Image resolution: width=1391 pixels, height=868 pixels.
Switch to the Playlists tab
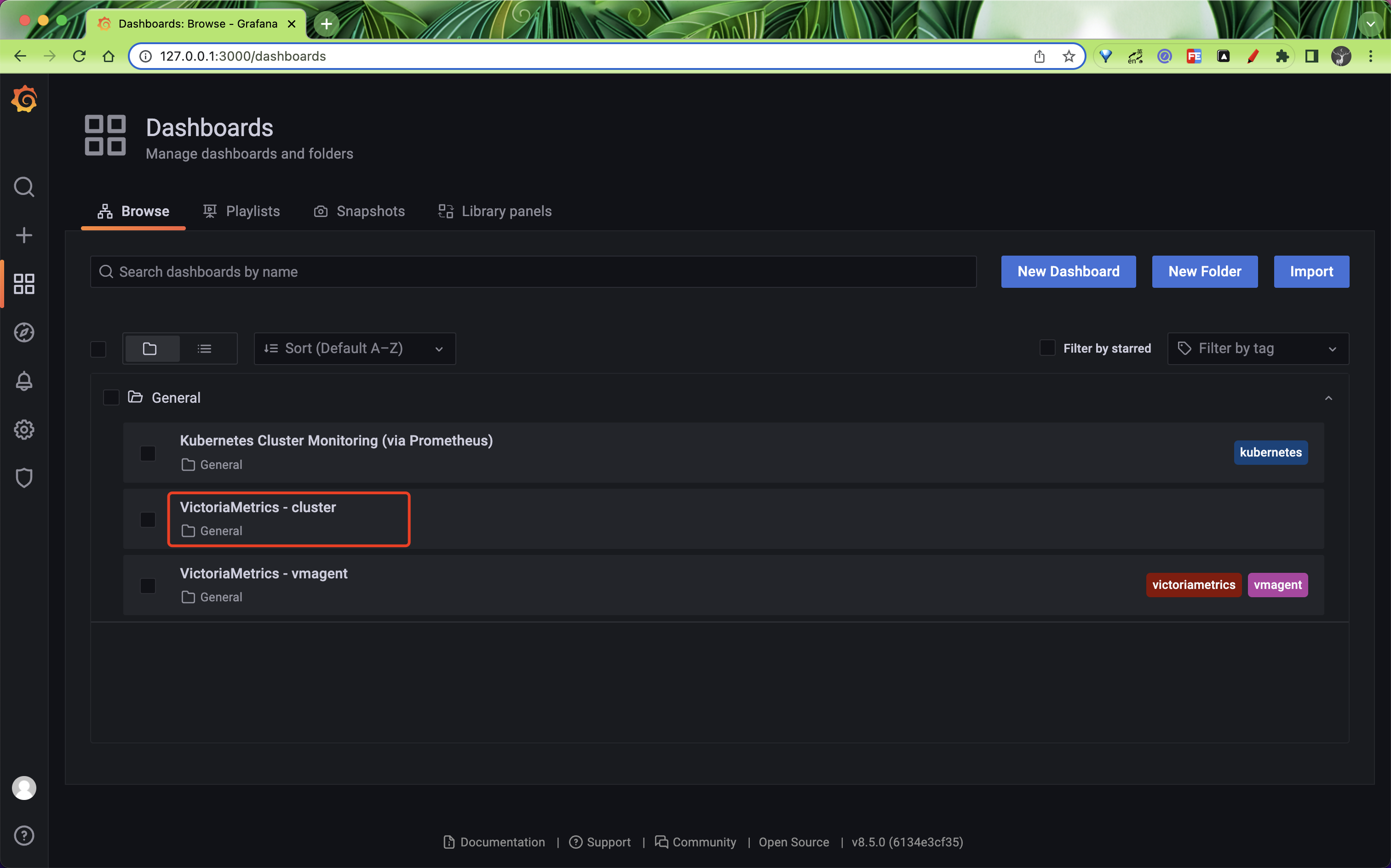pos(242,211)
